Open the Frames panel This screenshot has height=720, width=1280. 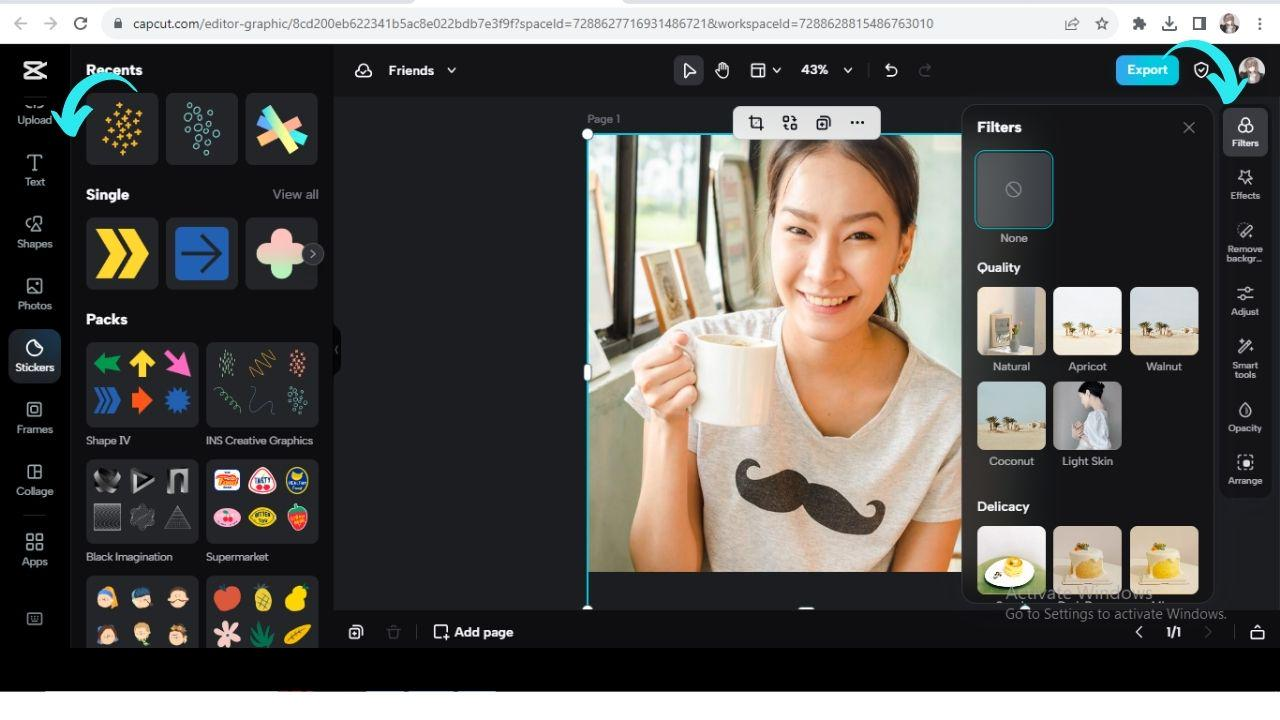34,417
